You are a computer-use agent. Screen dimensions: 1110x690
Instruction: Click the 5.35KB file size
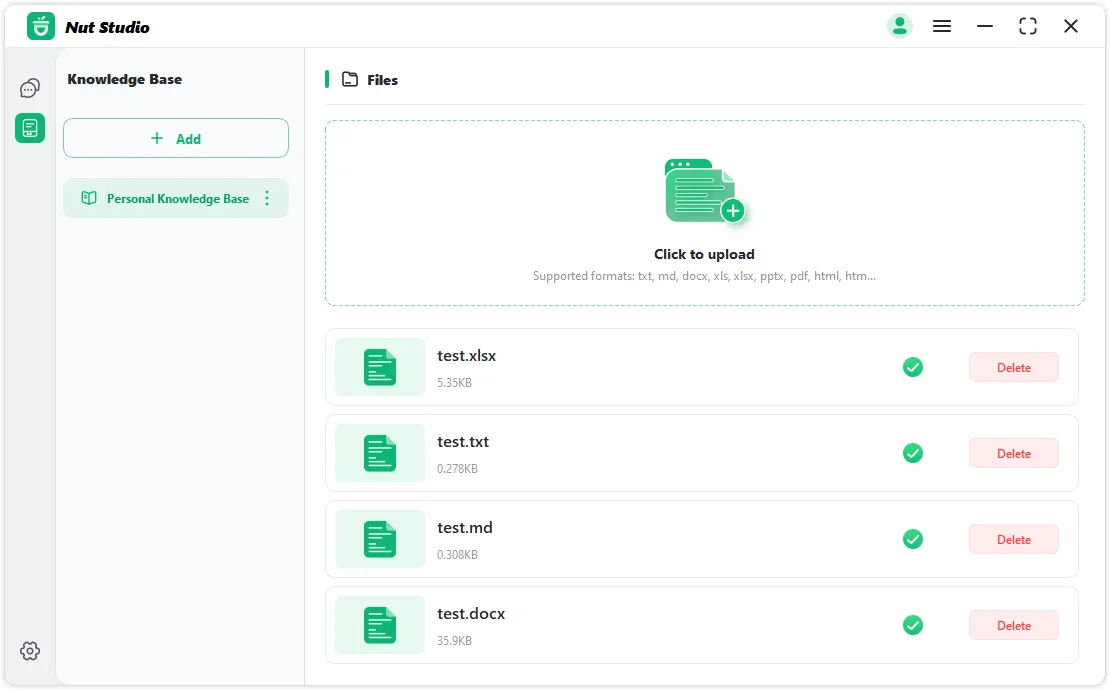pos(454,383)
